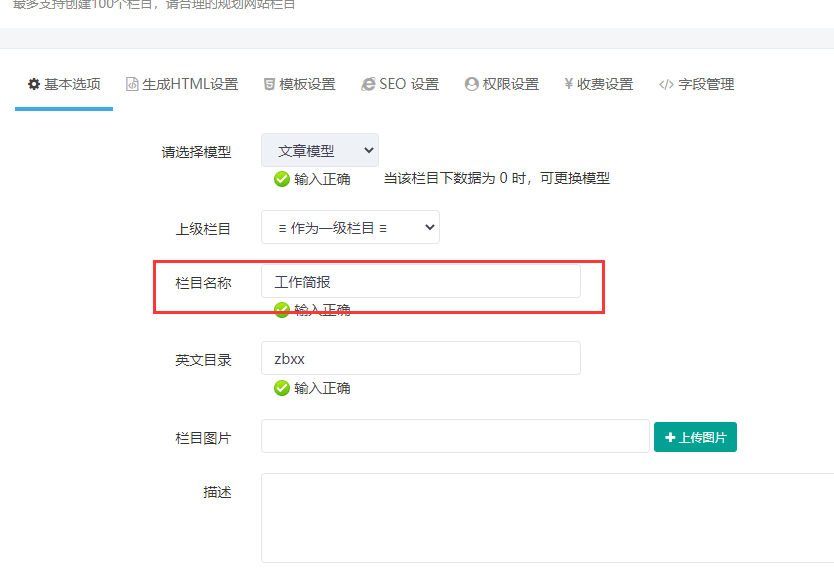This screenshot has height=575, width=834.
Task: Click the 英文目录 label
Action: [x=203, y=361]
